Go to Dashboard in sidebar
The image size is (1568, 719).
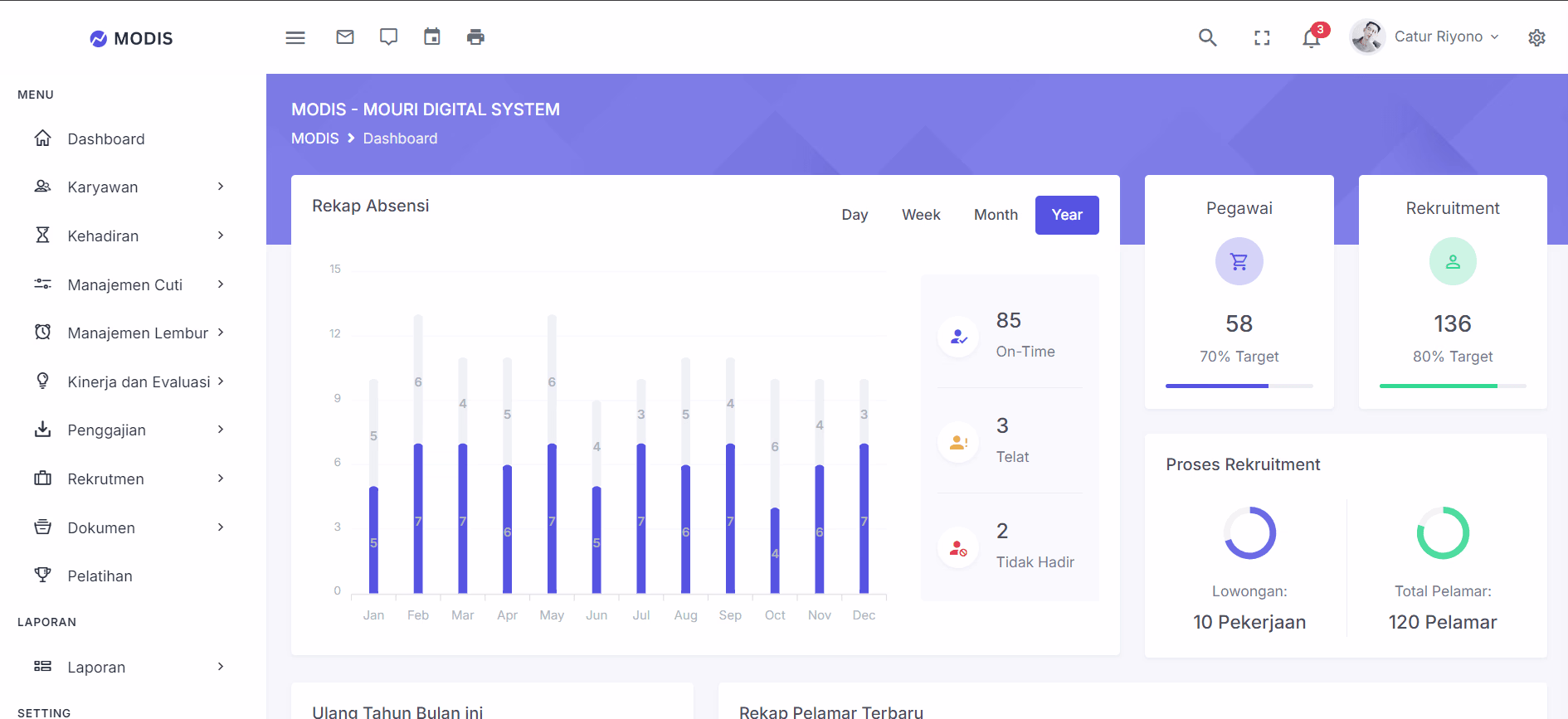(106, 139)
